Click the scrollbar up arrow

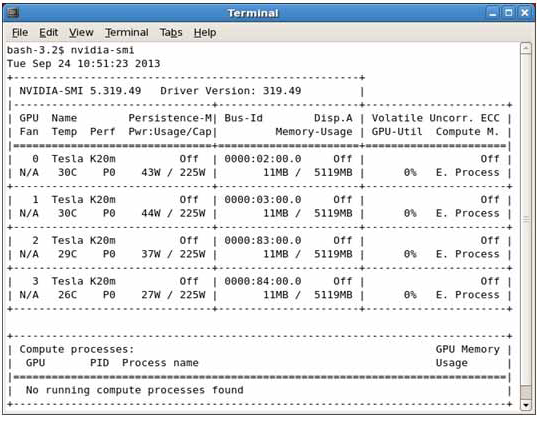tap(526, 48)
